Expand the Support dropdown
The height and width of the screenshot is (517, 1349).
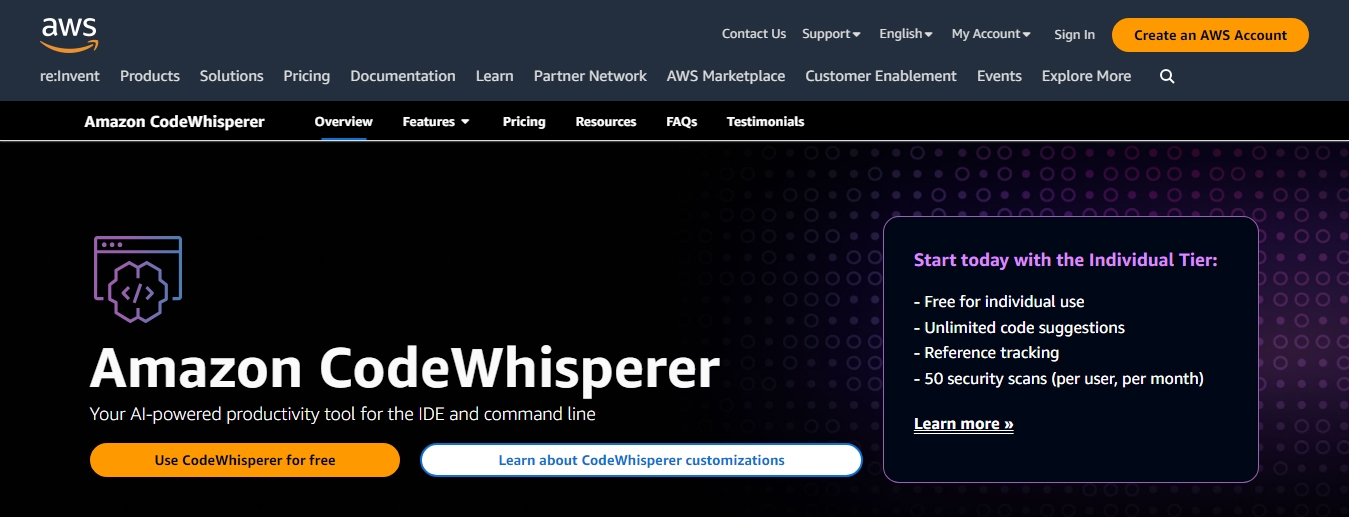(830, 34)
